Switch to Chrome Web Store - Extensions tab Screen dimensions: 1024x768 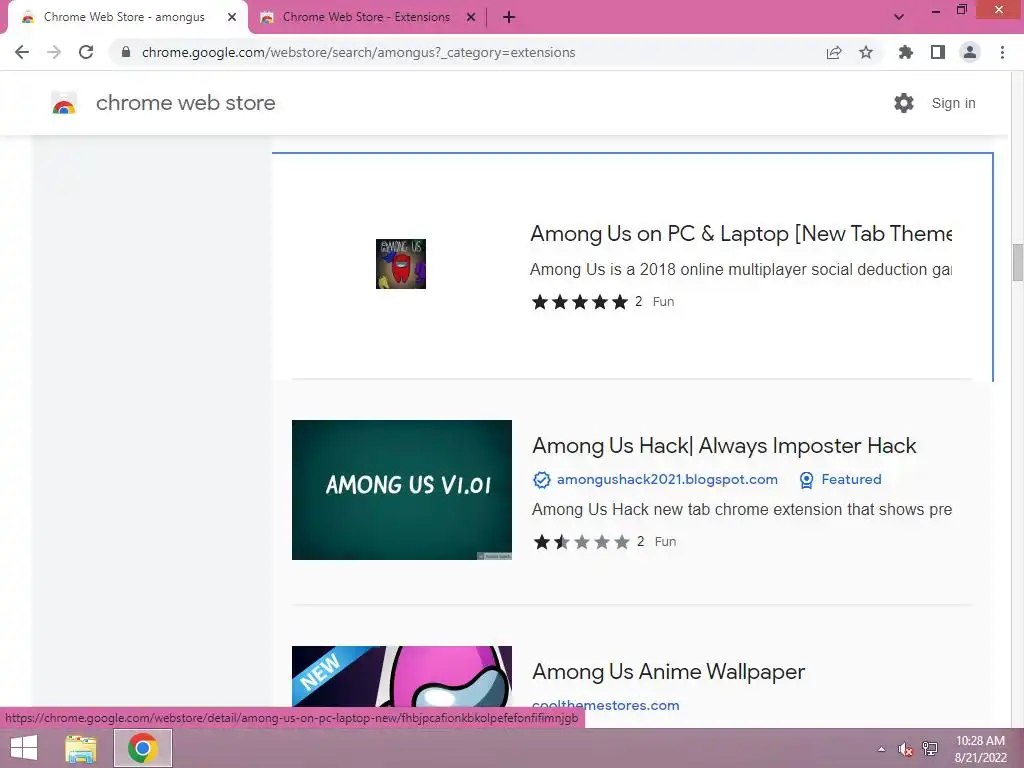coord(366,17)
